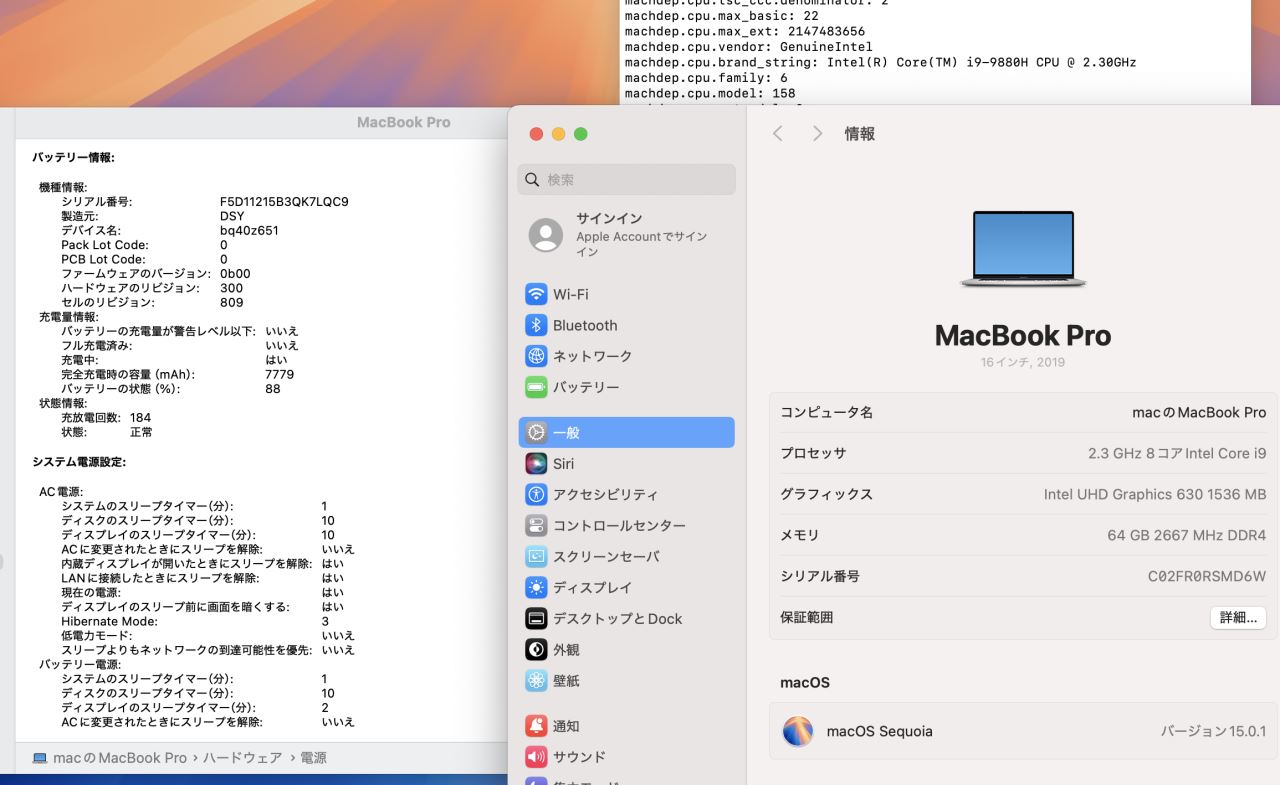Click ハードウェア in System Information path bar

click(242, 758)
